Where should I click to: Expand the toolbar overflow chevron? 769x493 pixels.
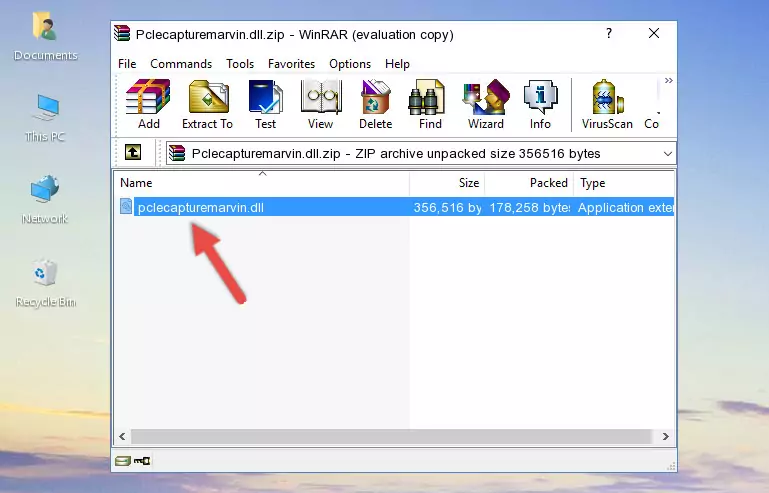tap(668, 81)
